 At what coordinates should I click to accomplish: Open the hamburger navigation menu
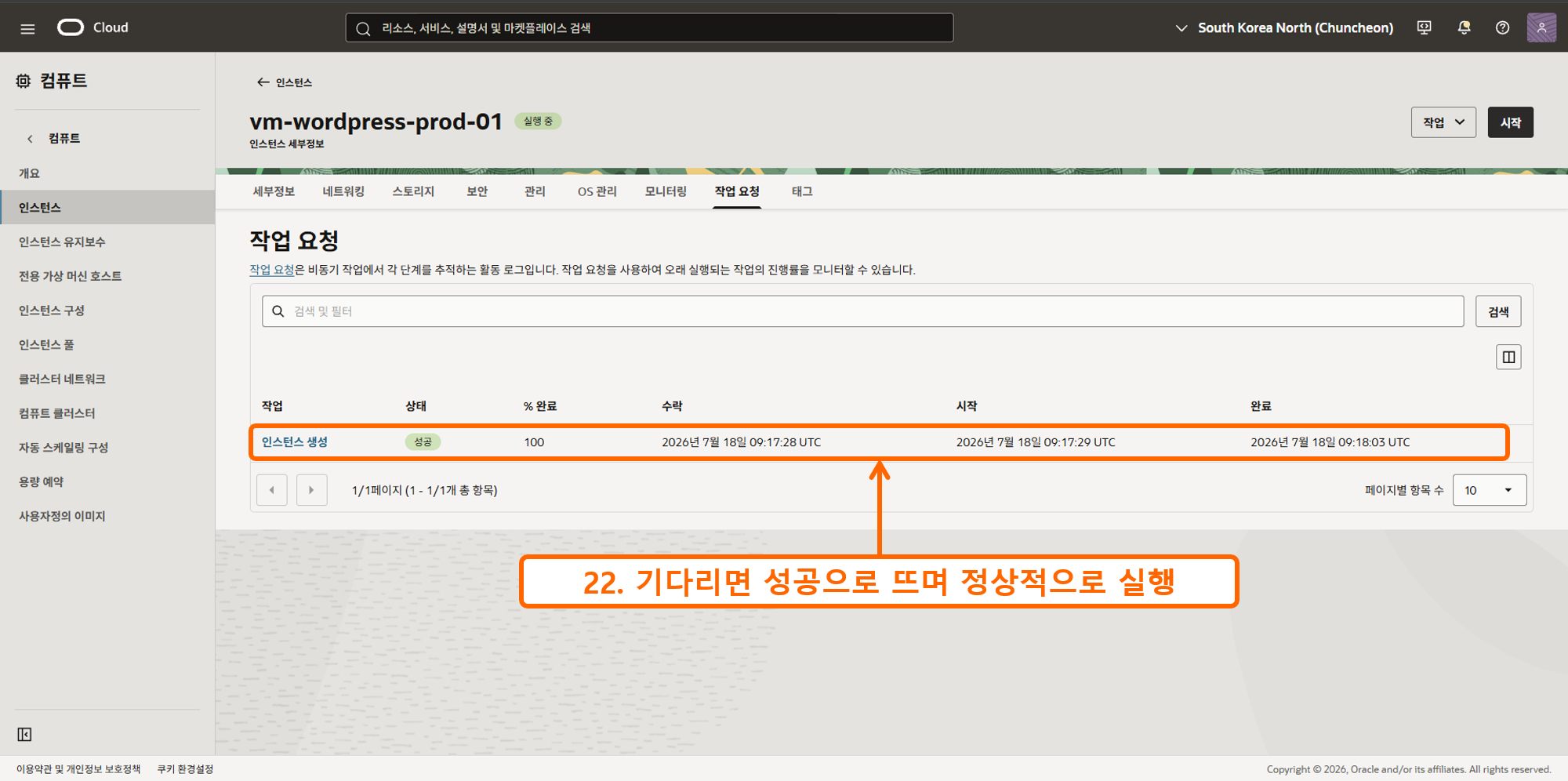coord(27,29)
